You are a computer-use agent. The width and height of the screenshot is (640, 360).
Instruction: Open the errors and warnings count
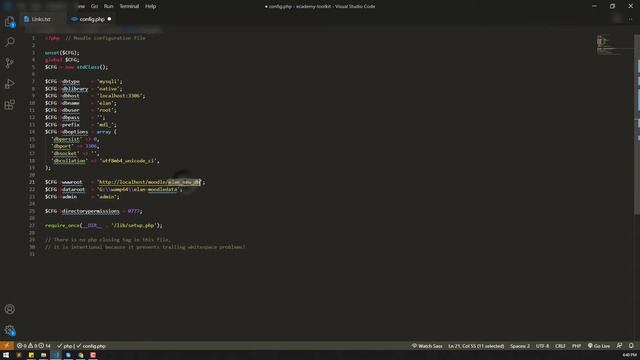pyautogui.click(x=33, y=346)
